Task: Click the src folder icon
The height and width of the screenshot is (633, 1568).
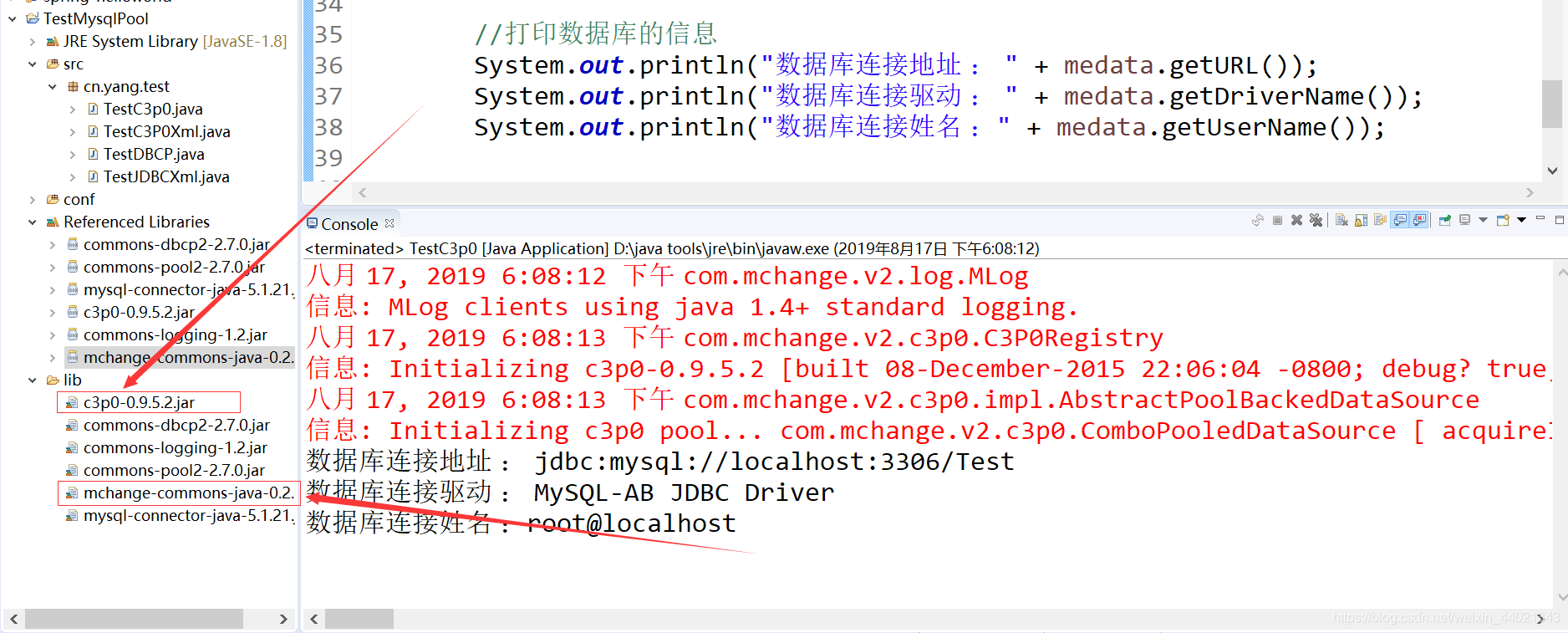Action: (53, 64)
